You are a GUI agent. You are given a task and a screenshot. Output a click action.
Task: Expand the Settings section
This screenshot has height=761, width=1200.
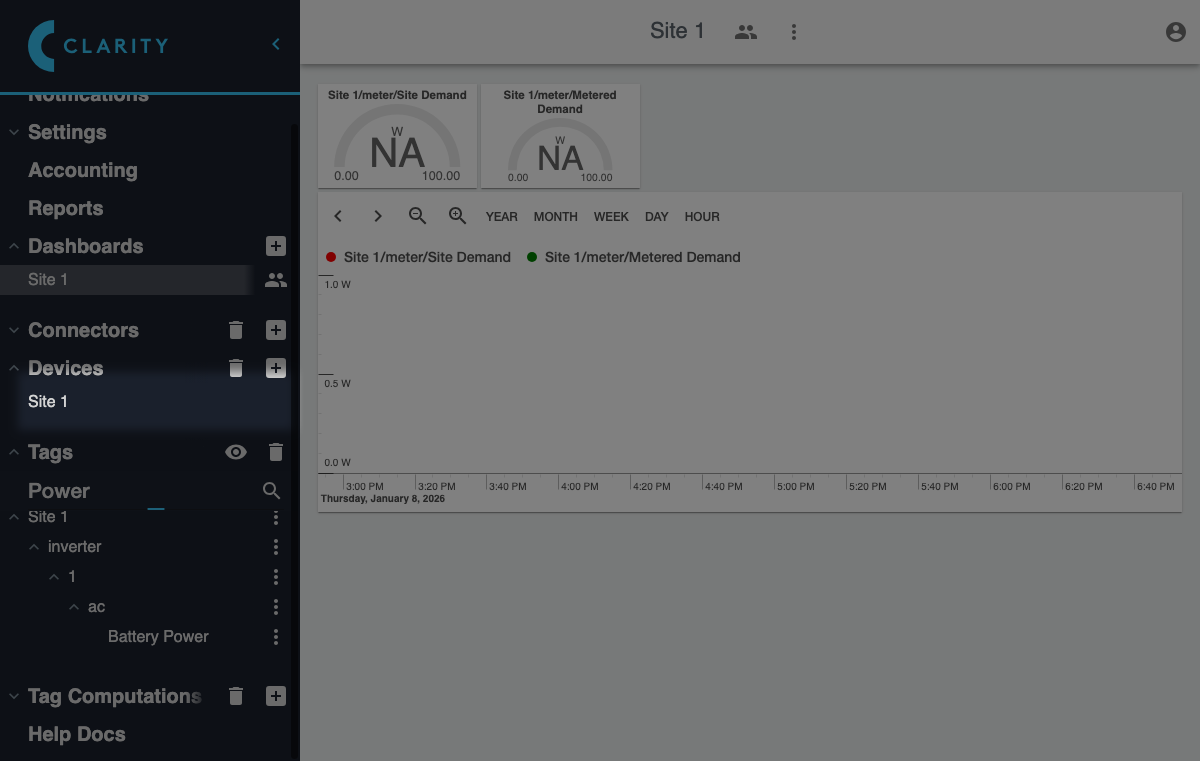14,132
